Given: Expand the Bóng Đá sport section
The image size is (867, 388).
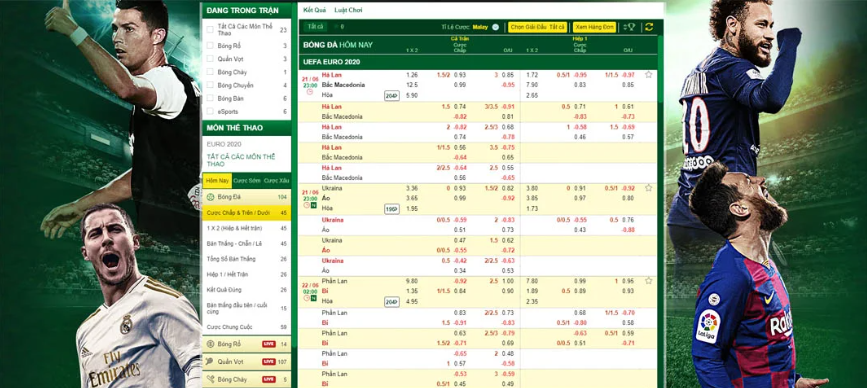Looking at the screenshot, I should 247,197.
